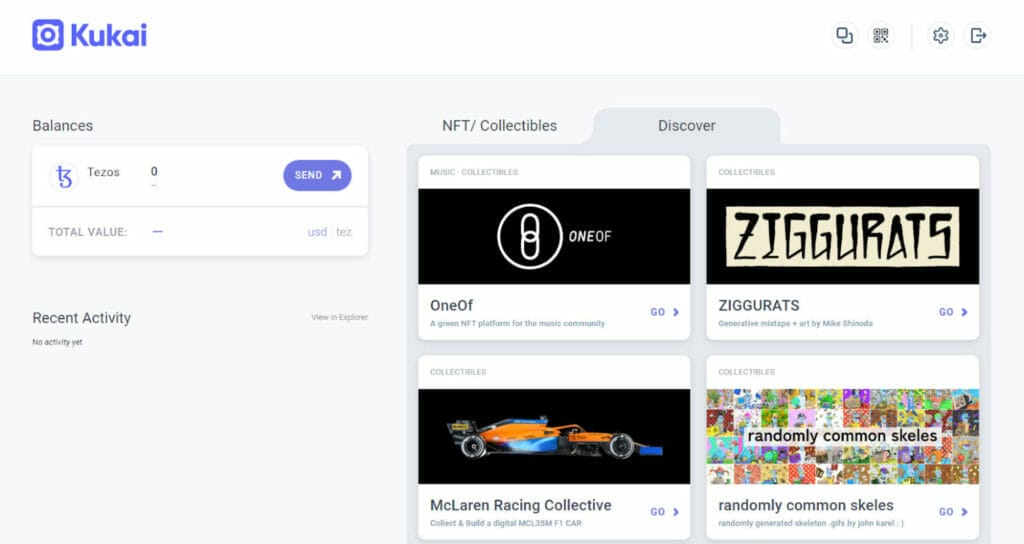1024x544 pixels.
Task: Click 'A green NFT platform' description text
Action: [517, 323]
